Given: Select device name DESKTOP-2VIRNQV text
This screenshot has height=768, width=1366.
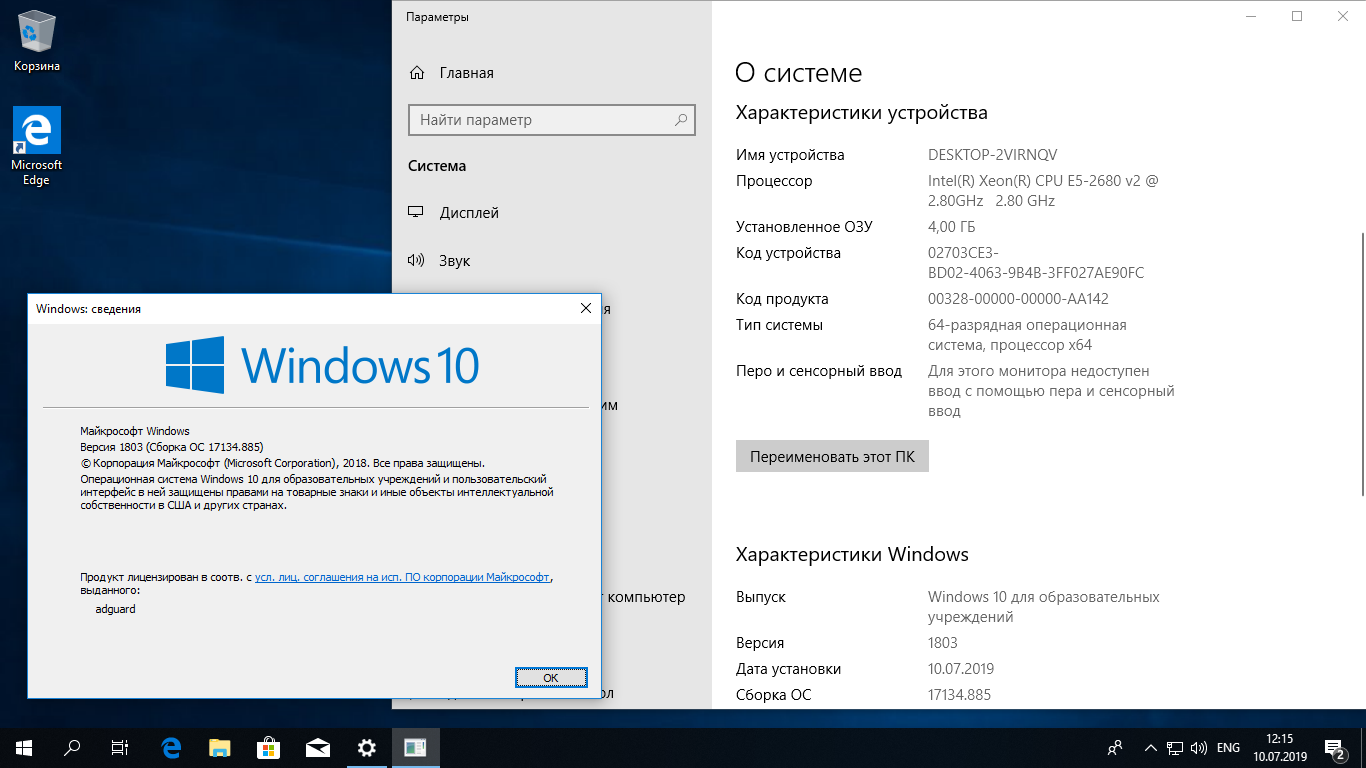Looking at the screenshot, I should coord(992,155).
